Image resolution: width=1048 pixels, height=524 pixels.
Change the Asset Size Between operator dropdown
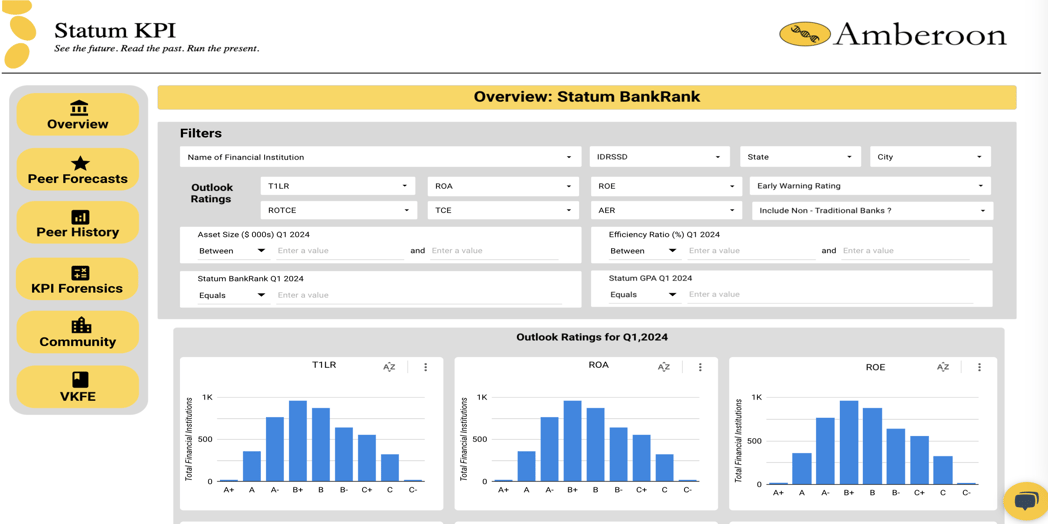(x=232, y=251)
